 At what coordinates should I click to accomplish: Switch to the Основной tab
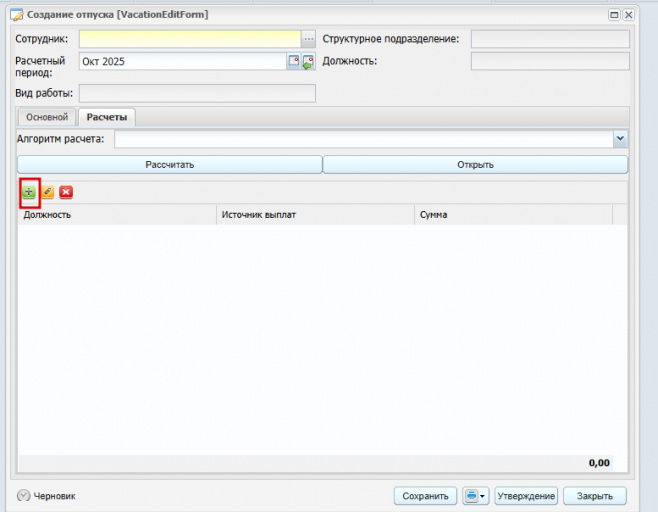point(47,117)
